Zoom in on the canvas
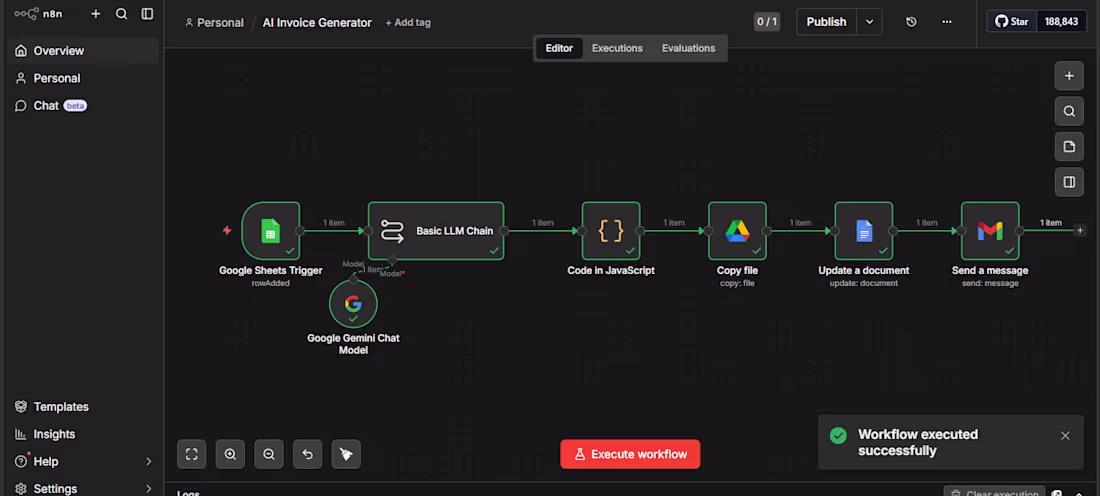Image resolution: width=1100 pixels, height=496 pixels. [x=230, y=454]
